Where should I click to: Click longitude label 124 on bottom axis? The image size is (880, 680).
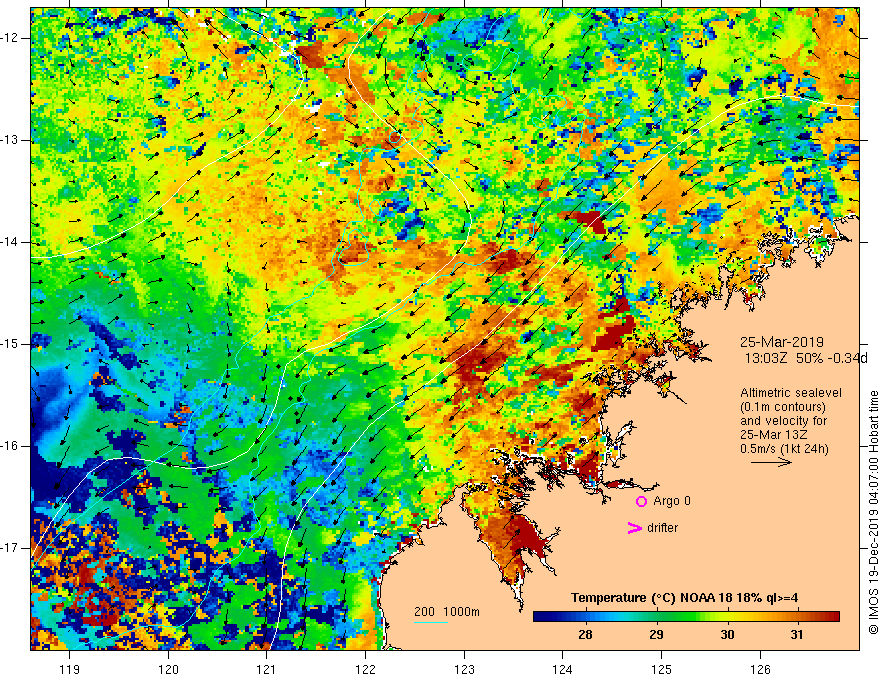pyautogui.click(x=562, y=669)
